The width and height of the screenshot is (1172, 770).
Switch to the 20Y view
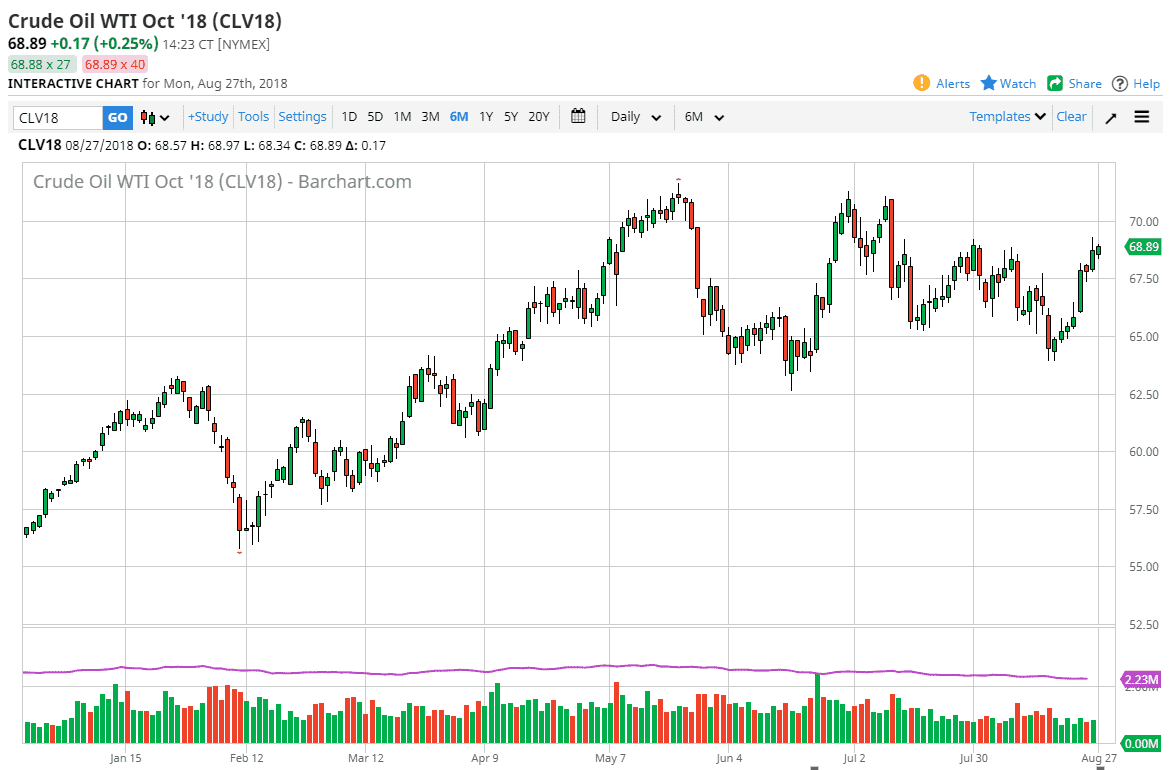538,116
